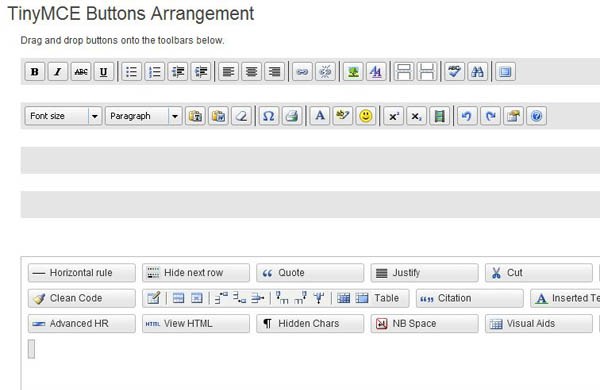The width and height of the screenshot is (600, 390).
Task: Select the bulleted list button
Action: 132,72
